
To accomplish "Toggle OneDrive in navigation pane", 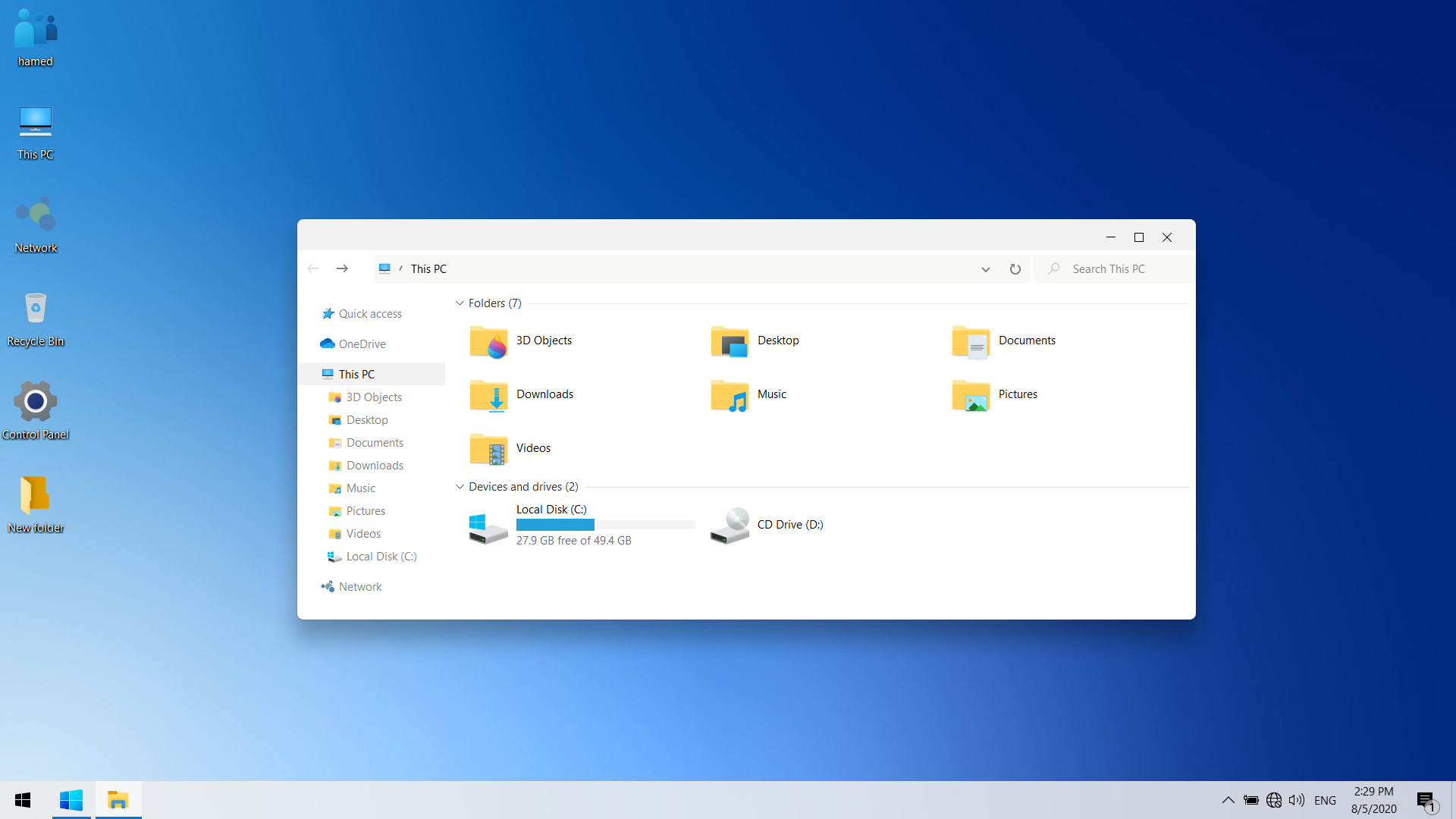I will [x=362, y=343].
